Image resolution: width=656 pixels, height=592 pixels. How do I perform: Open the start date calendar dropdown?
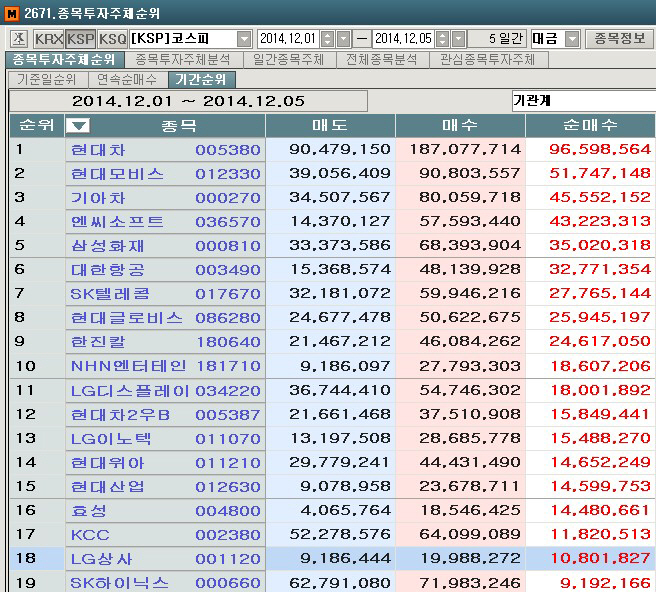pos(343,39)
